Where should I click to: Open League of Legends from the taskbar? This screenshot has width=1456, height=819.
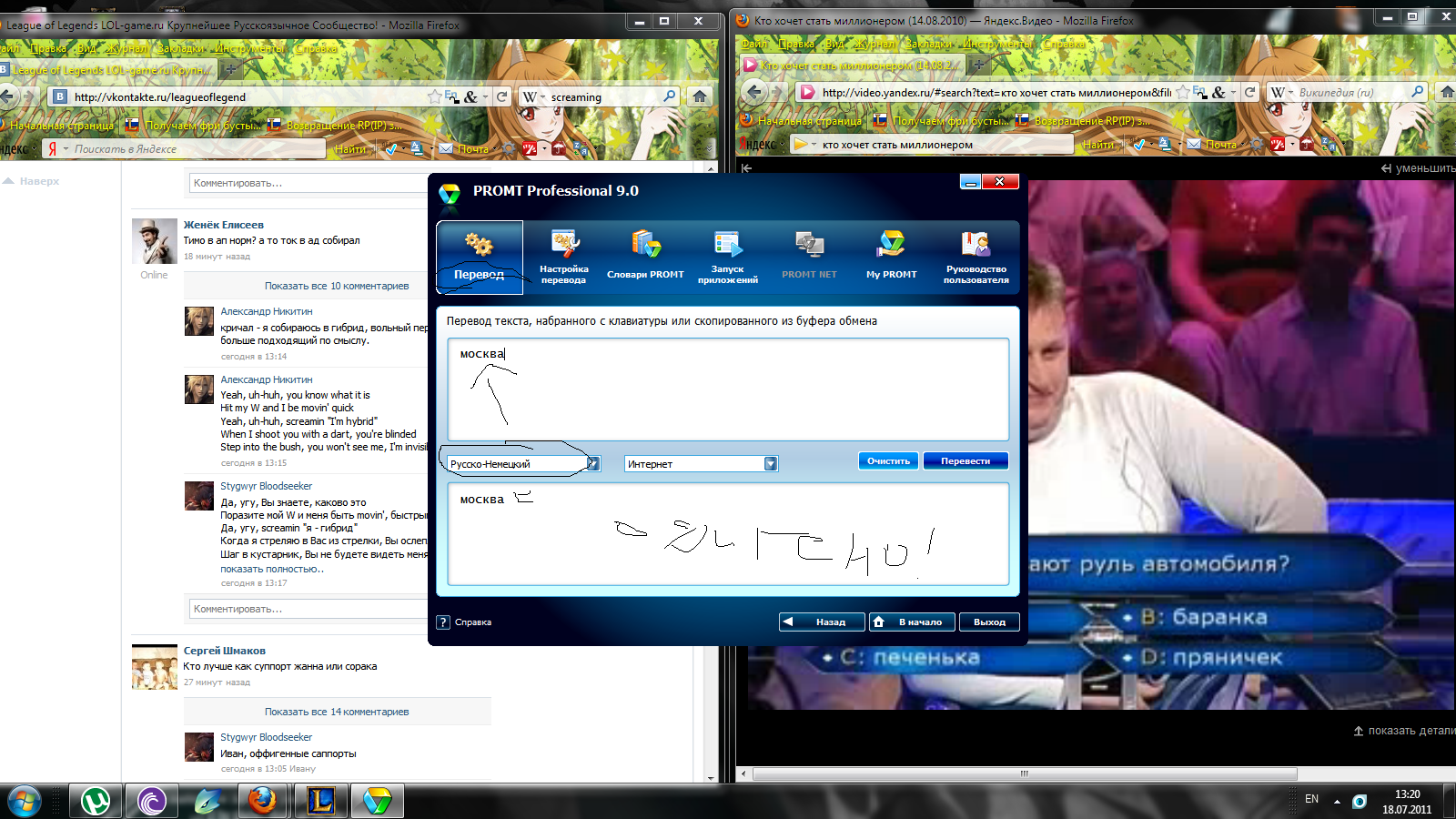pyautogui.click(x=320, y=801)
